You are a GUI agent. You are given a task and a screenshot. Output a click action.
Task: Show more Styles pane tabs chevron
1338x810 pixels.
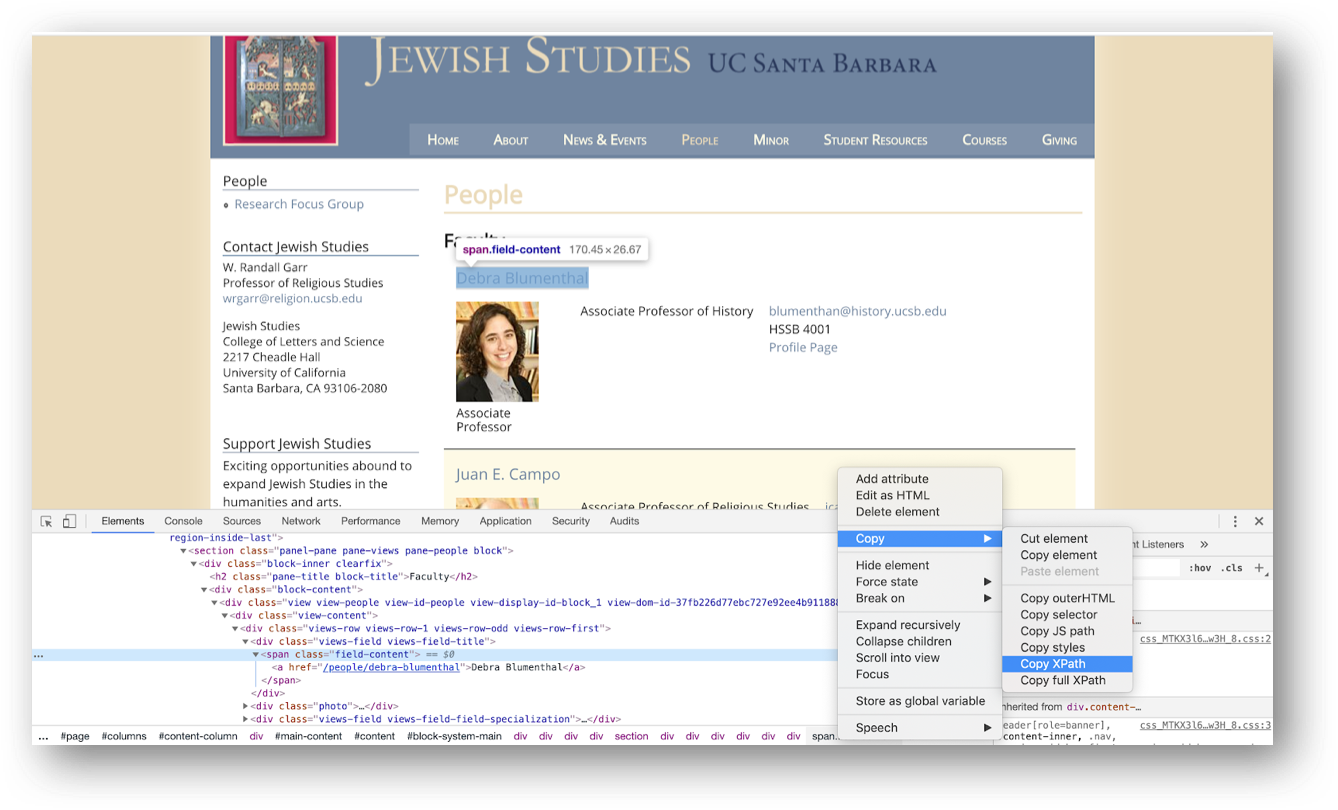[x=1204, y=544]
